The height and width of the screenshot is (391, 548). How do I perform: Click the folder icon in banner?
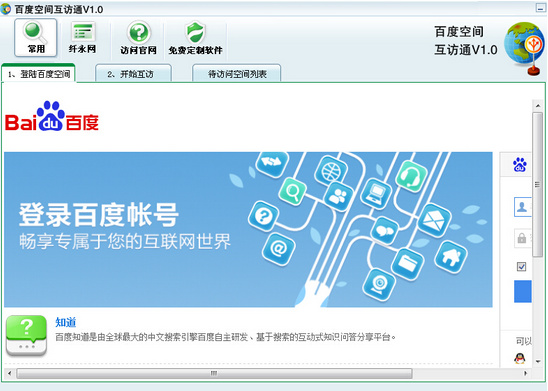[408, 265]
